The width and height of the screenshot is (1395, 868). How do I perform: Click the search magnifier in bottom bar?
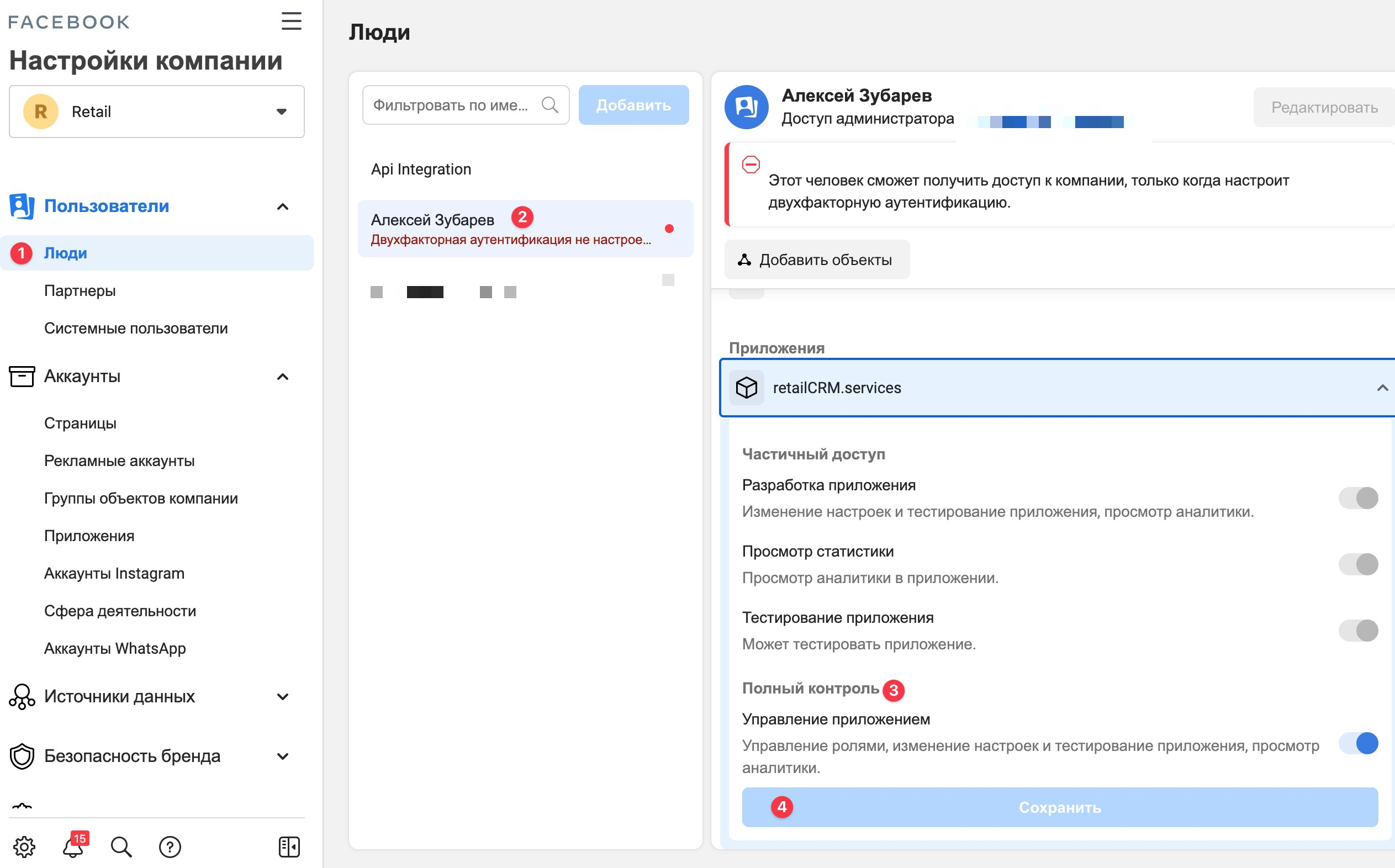121,846
